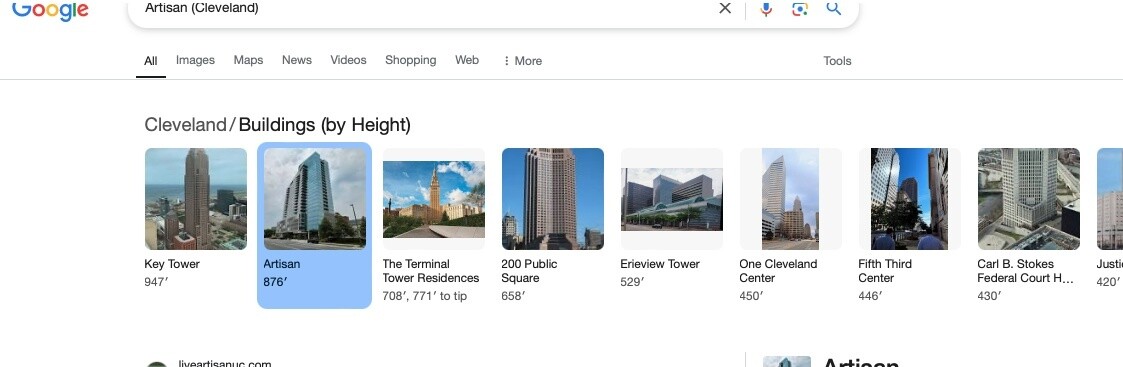1123x367 pixels.
Task: Switch to the Maps tab
Action: pyautogui.click(x=249, y=60)
